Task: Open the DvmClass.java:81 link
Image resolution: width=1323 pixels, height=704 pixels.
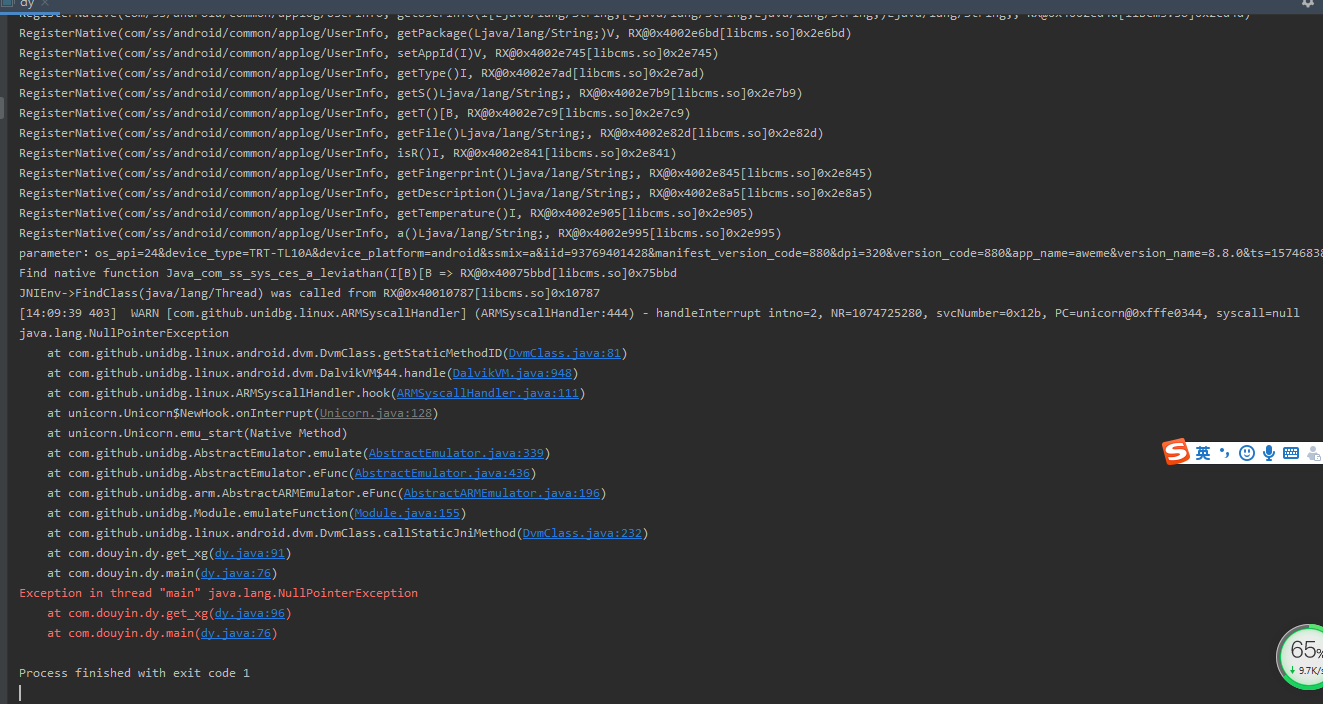Action: (x=565, y=353)
